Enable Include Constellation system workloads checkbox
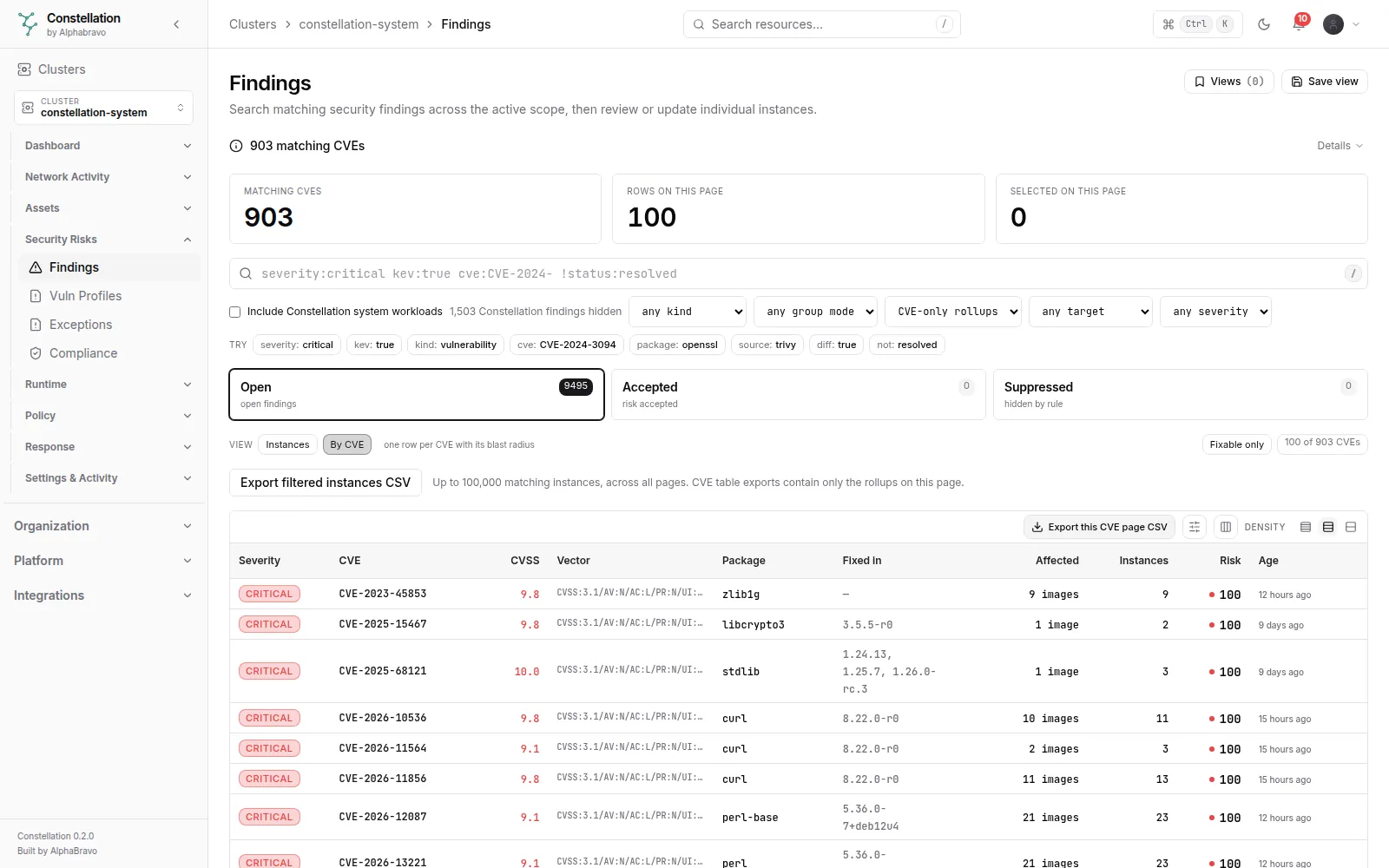The width and height of the screenshot is (1389, 868). click(234, 312)
